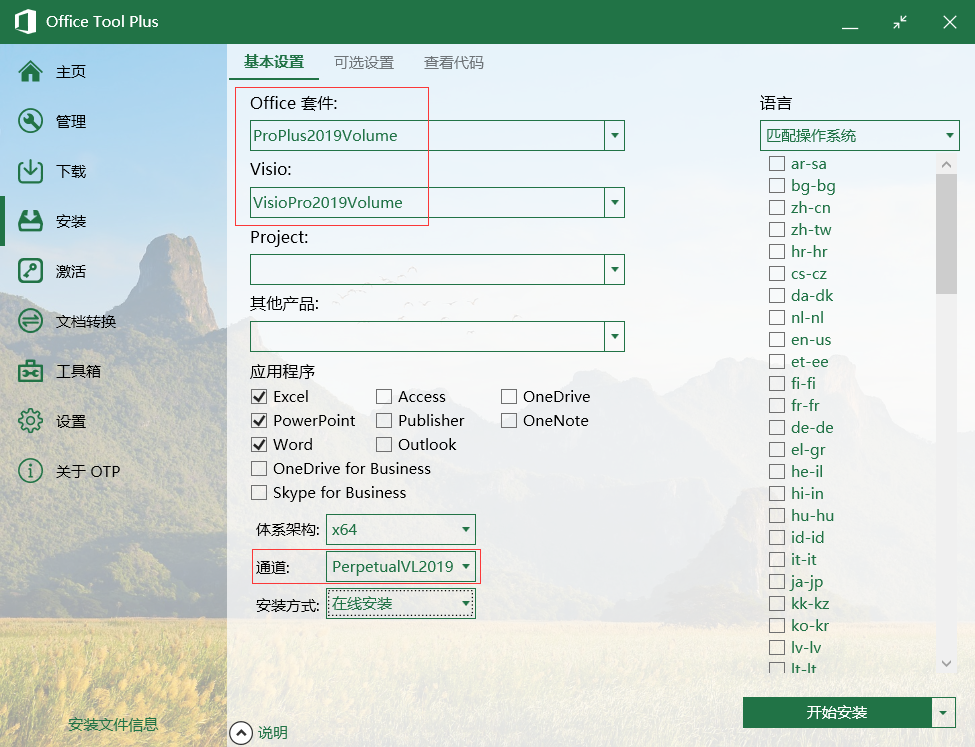Open the wrench icon for 管理
The image size is (975, 747).
pos(30,122)
